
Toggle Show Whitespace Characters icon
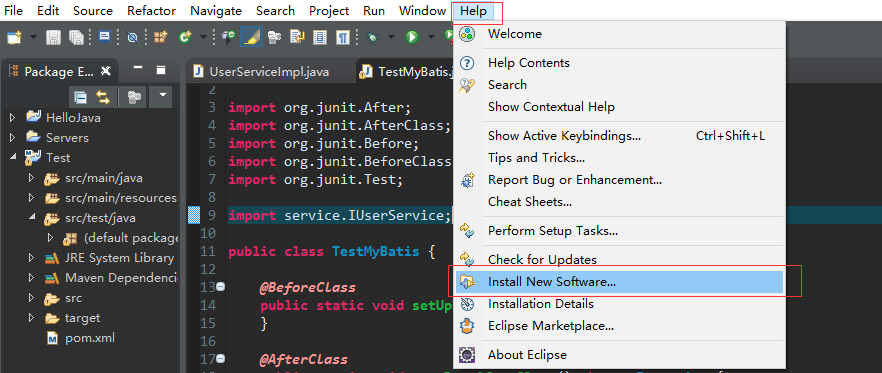click(343, 38)
